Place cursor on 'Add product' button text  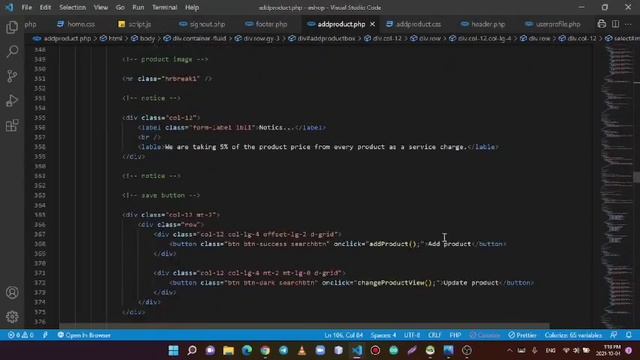point(449,244)
